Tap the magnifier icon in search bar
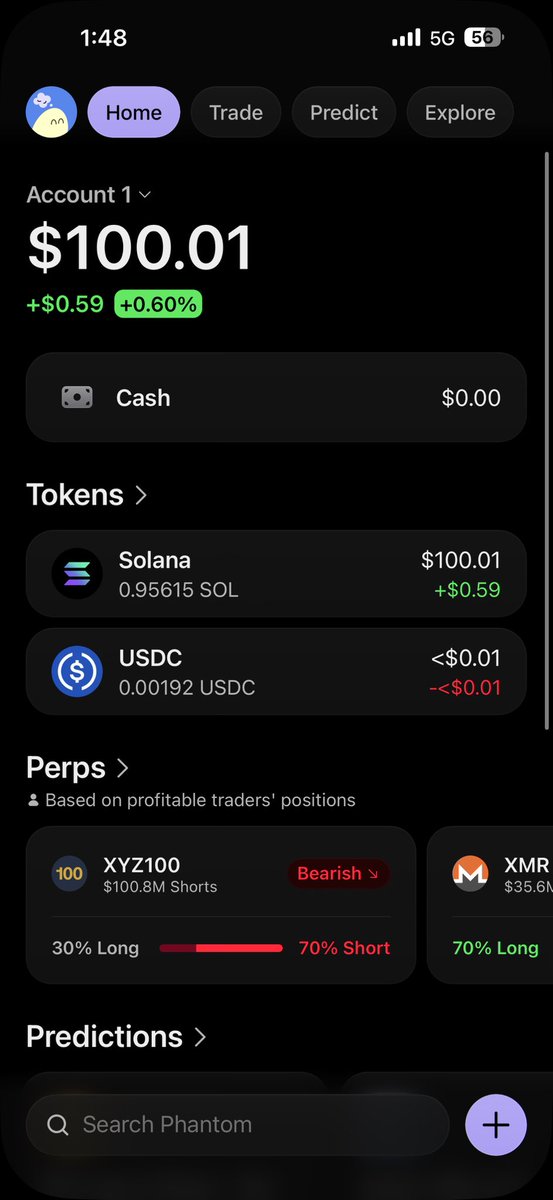The image size is (553, 1200). pyautogui.click(x=58, y=1126)
